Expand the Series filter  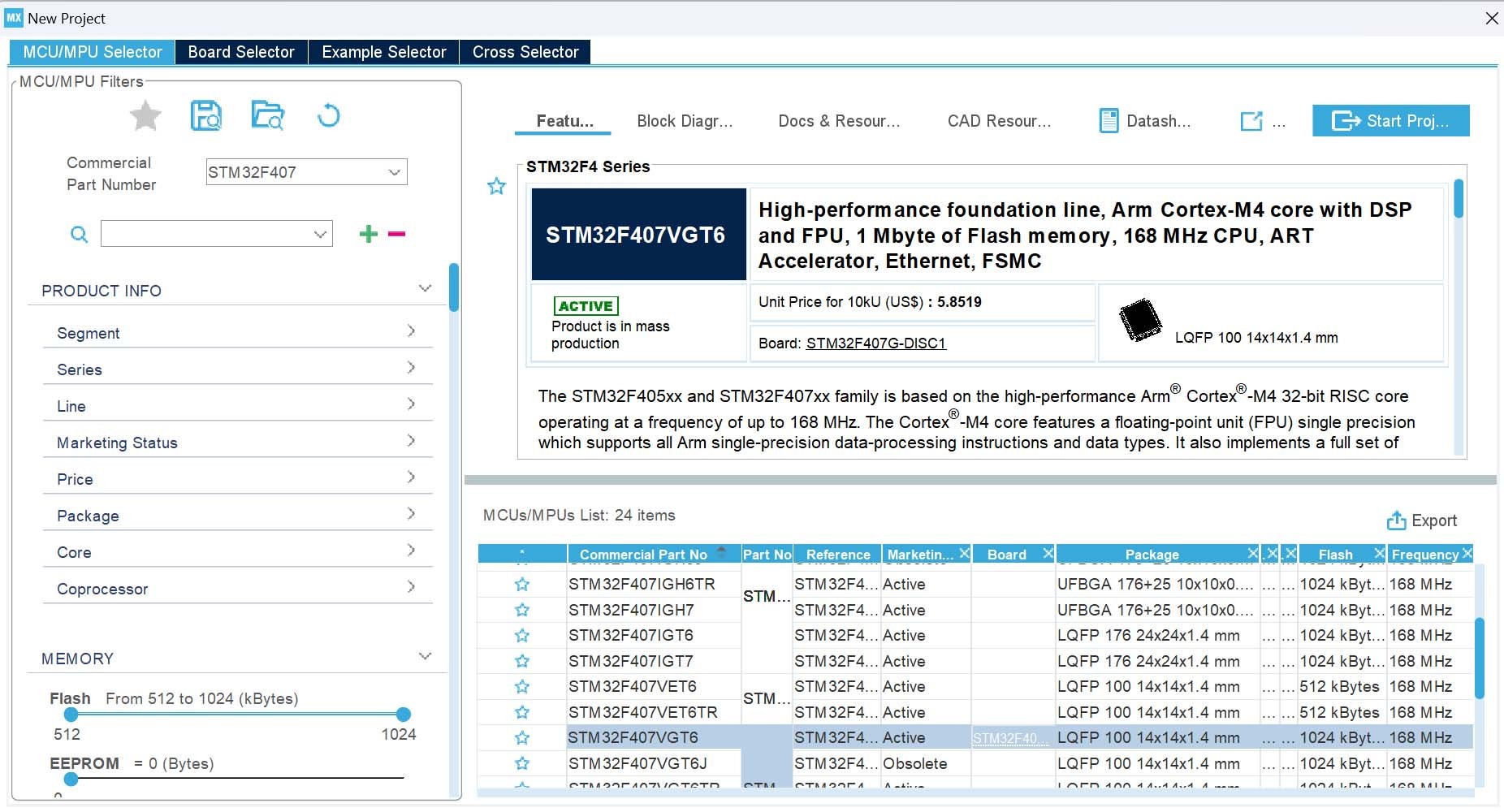coord(237,369)
